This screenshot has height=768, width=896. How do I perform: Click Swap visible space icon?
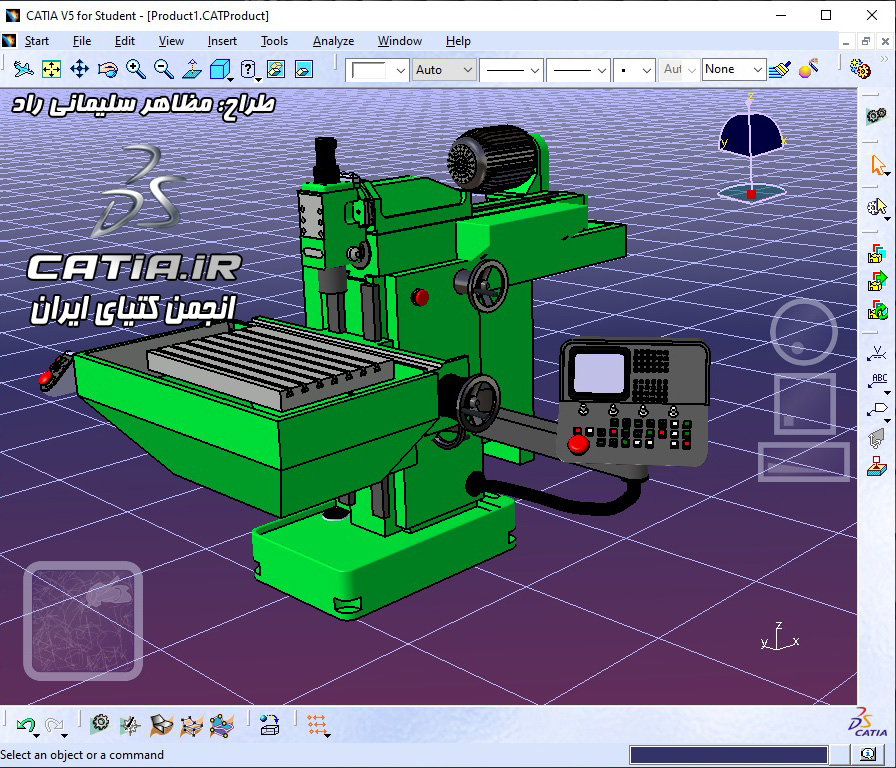point(304,70)
